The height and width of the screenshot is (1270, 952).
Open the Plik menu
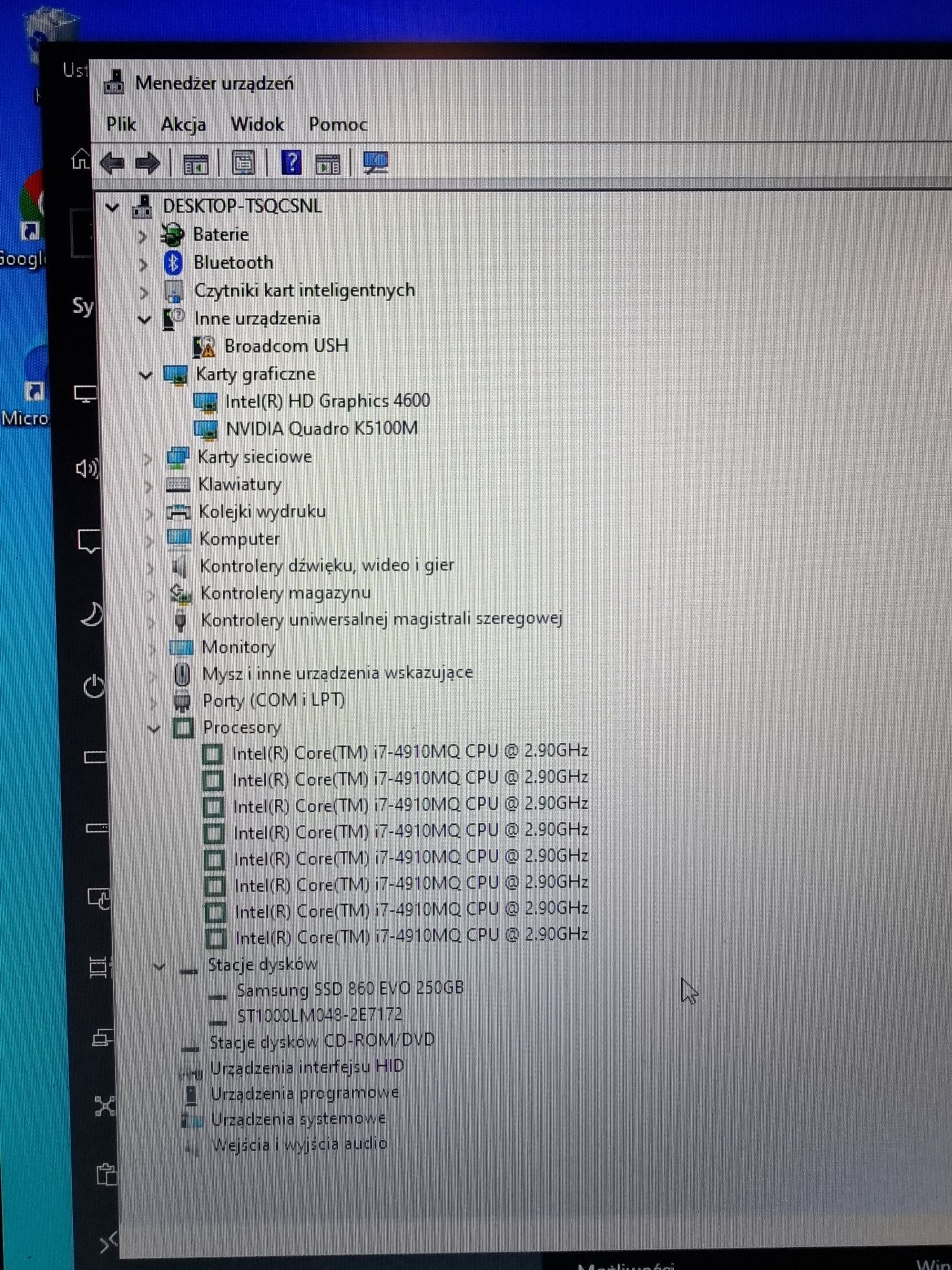121,124
